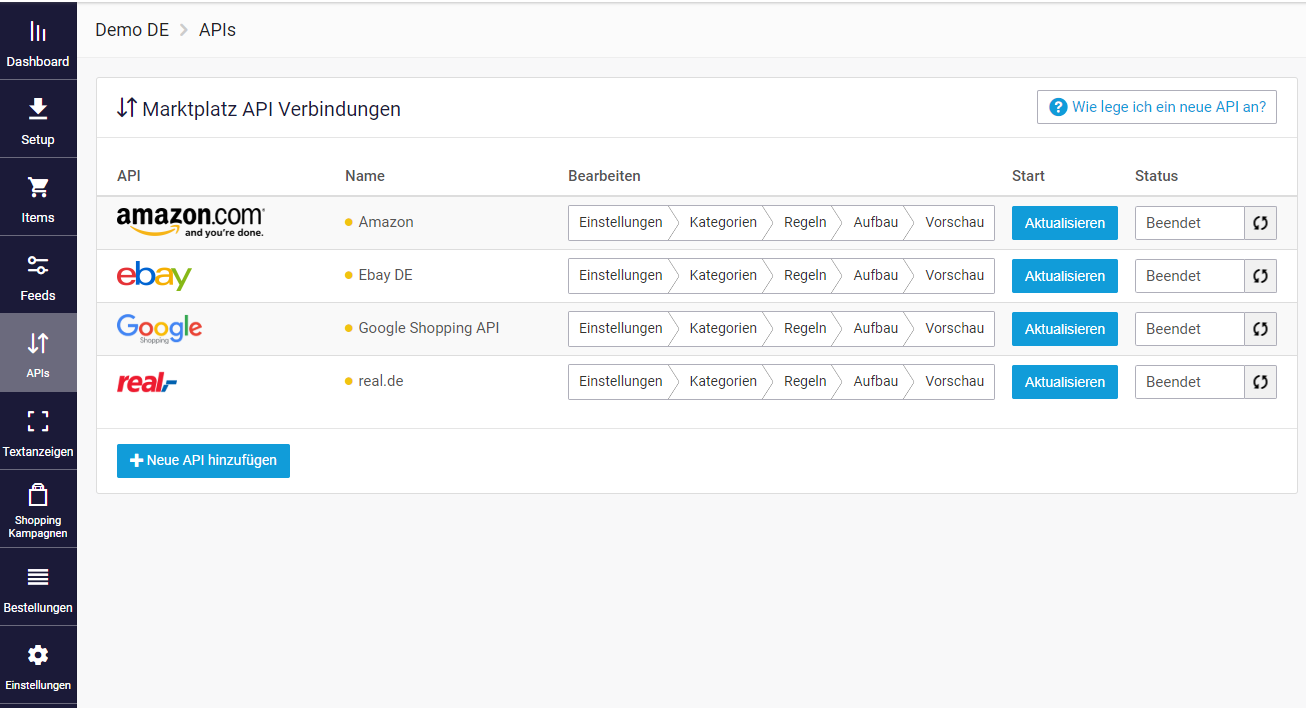Open Vorschau step for Amazon
This screenshot has height=708, width=1306.
[x=954, y=223]
